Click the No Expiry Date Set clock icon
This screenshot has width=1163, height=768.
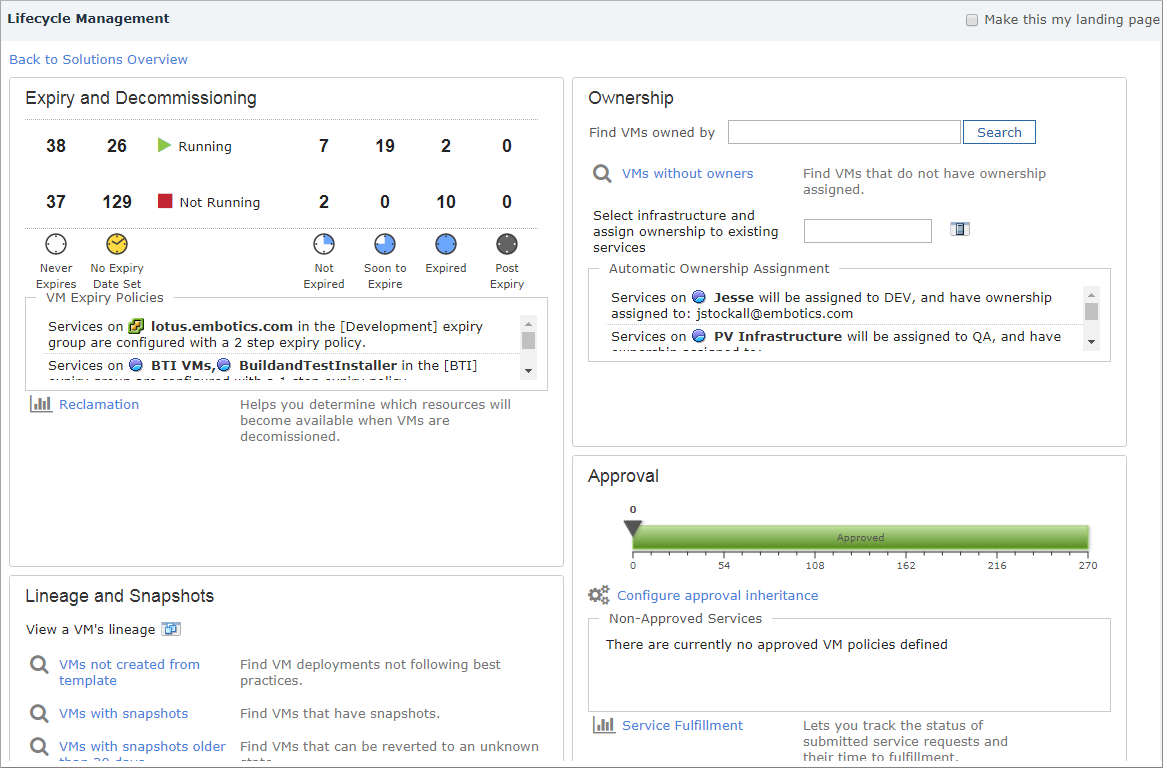tap(117, 244)
